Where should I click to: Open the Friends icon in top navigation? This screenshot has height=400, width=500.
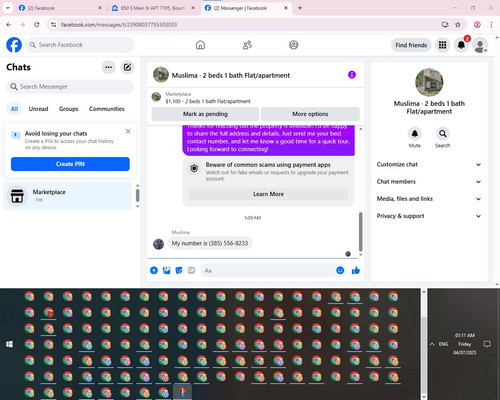click(x=247, y=45)
